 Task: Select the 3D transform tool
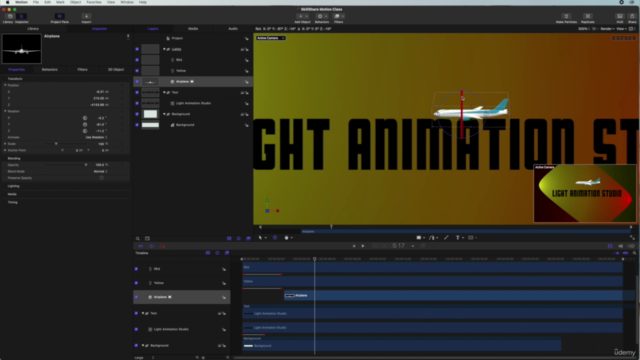[275, 238]
